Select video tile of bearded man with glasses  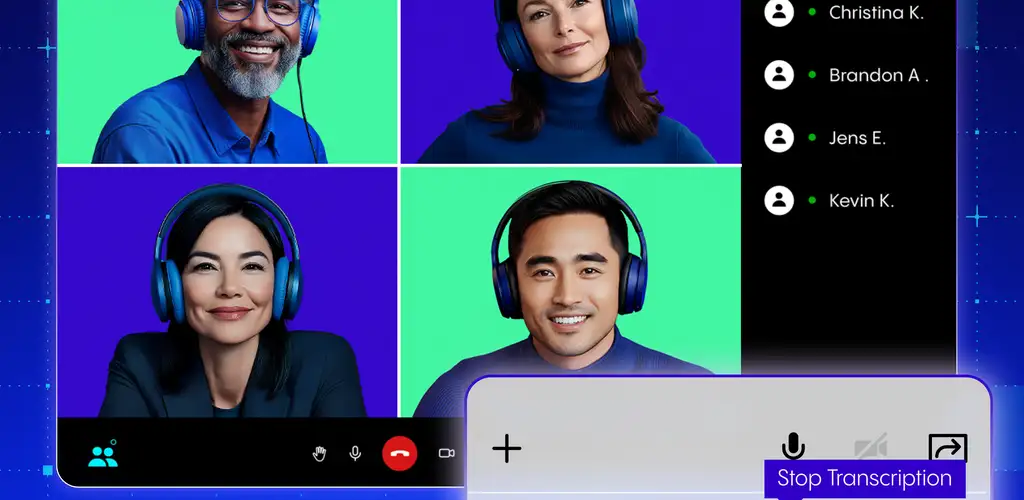point(227,80)
